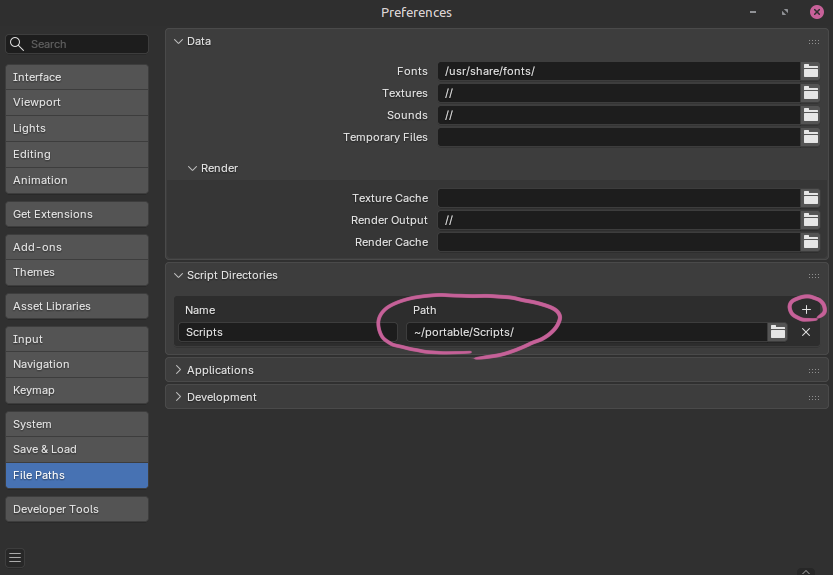
Task: Open folder browser for Fonts path
Action: 810,71
